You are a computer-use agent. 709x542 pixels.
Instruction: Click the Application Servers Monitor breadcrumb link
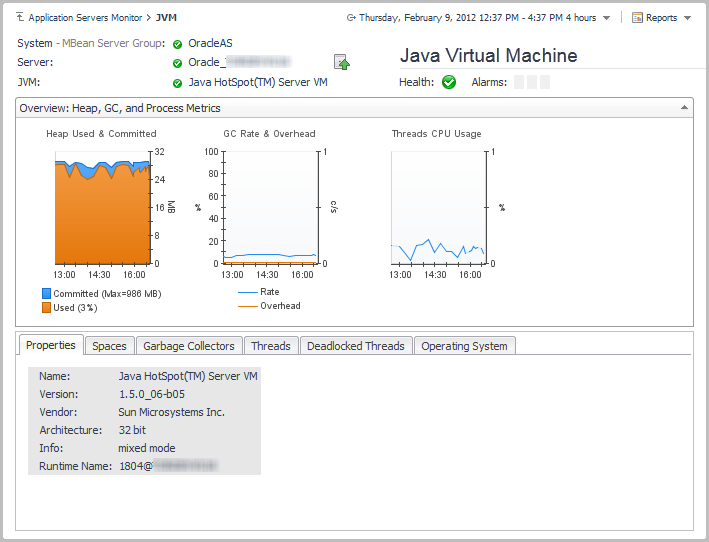point(85,18)
